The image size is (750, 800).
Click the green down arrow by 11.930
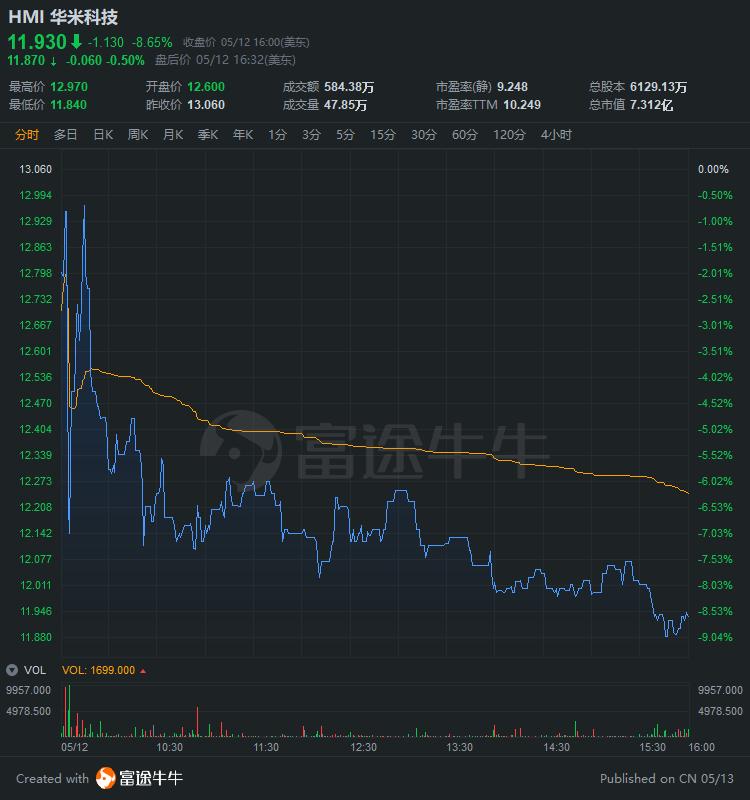click(76, 41)
